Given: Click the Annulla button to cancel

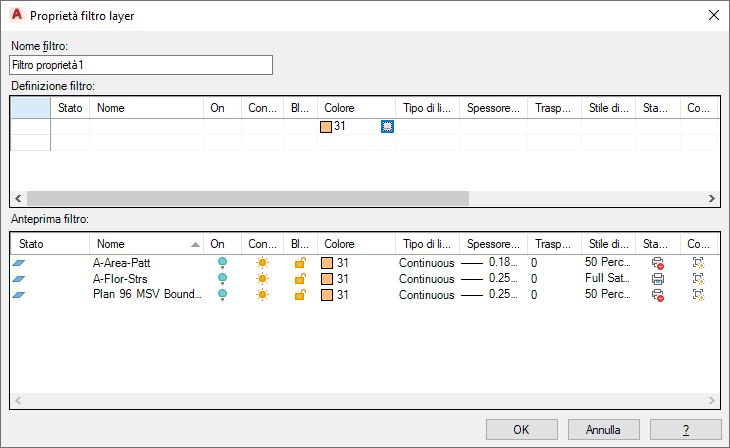Looking at the screenshot, I should point(603,429).
